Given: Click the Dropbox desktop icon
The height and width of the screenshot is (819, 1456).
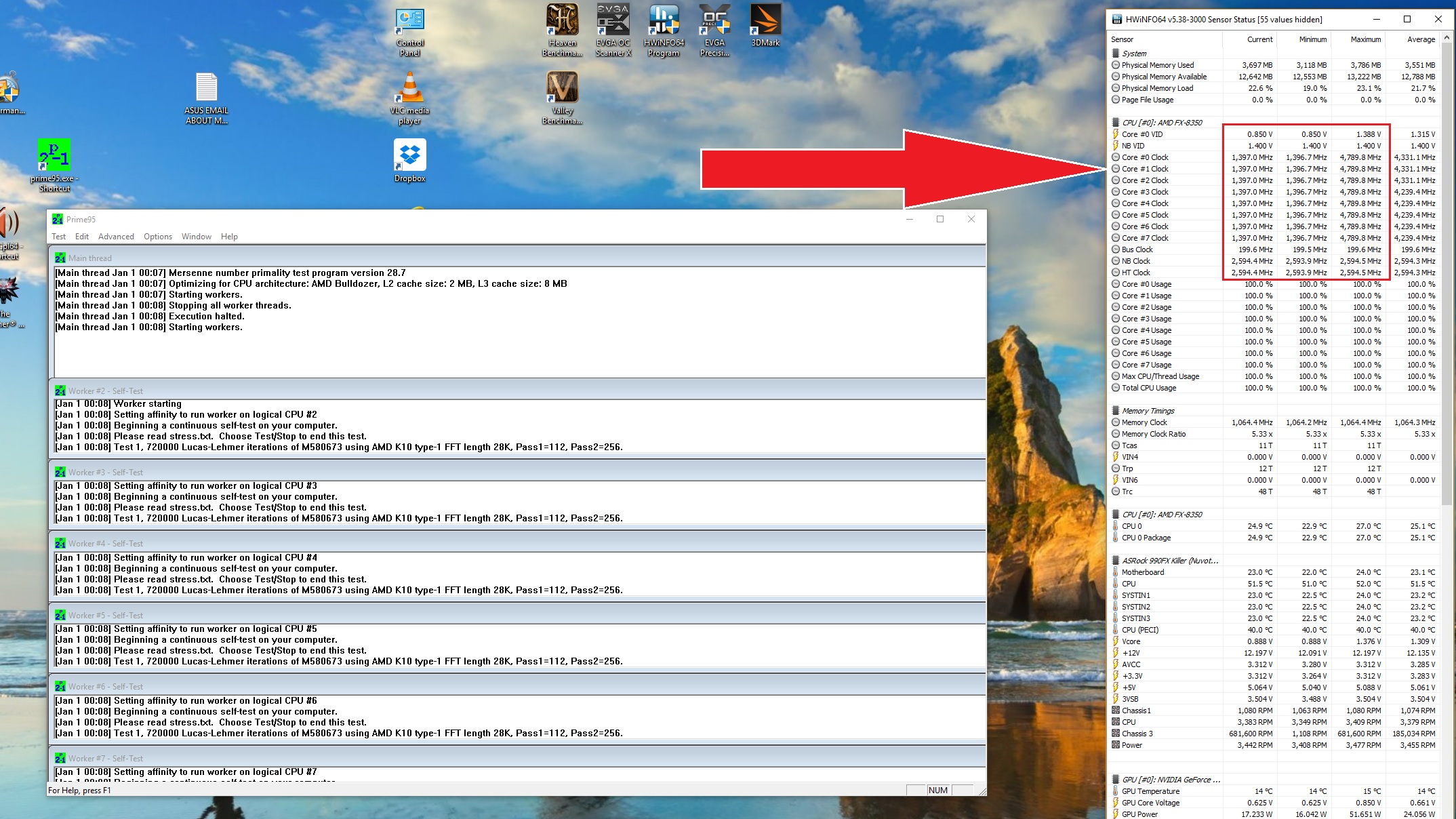Looking at the screenshot, I should [408, 156].
